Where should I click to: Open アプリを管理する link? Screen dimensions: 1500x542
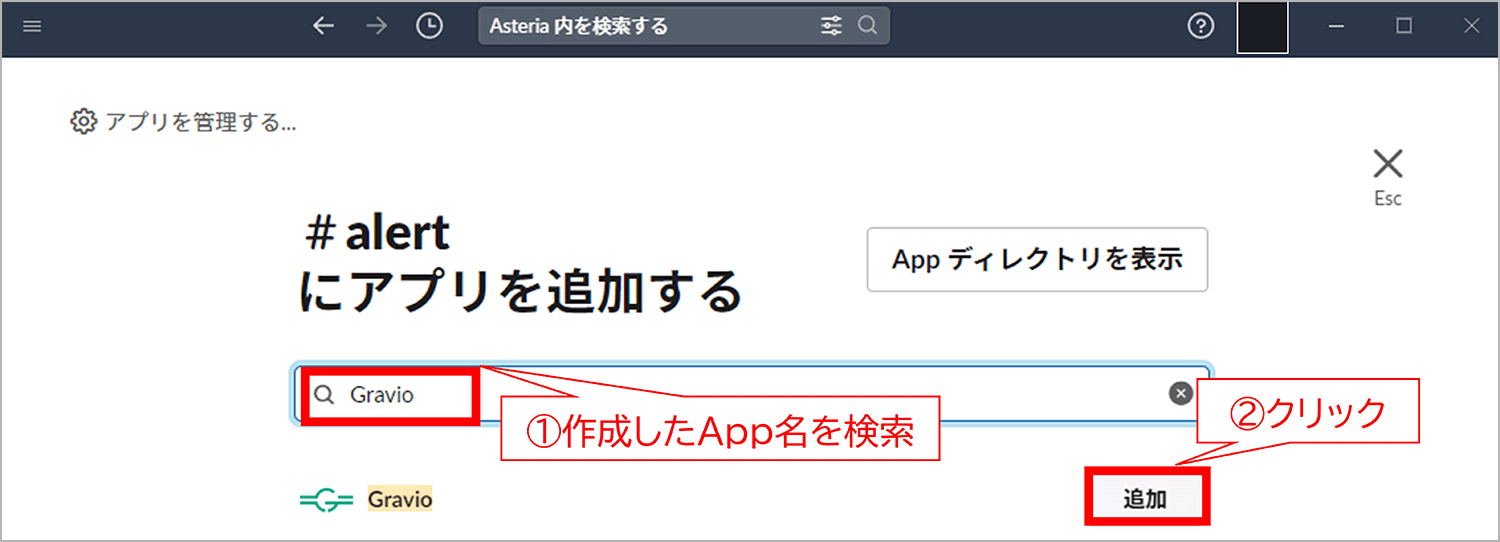[x=200, y=122]
